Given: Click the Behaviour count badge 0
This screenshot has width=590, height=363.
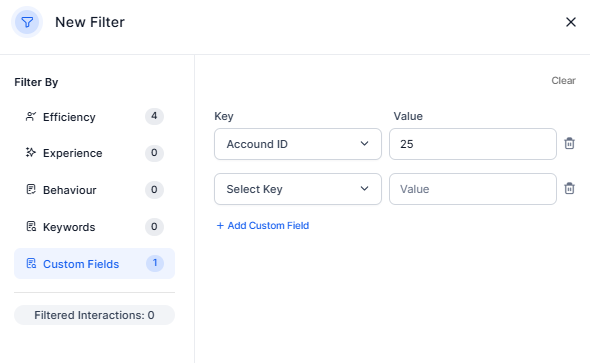Looking at the screenshot, I should pyautogui.click(x=154, y=189).
